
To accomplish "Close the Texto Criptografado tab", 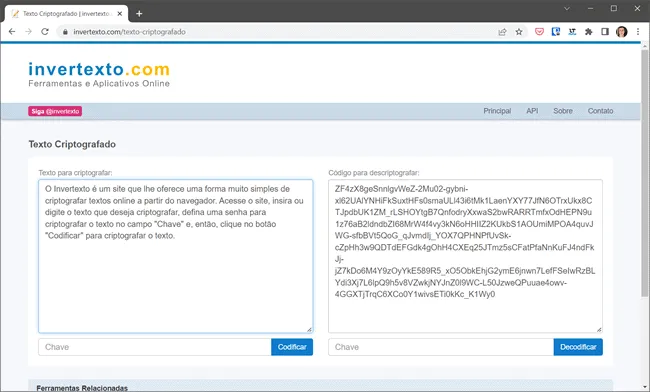I will tap(120, 14).
